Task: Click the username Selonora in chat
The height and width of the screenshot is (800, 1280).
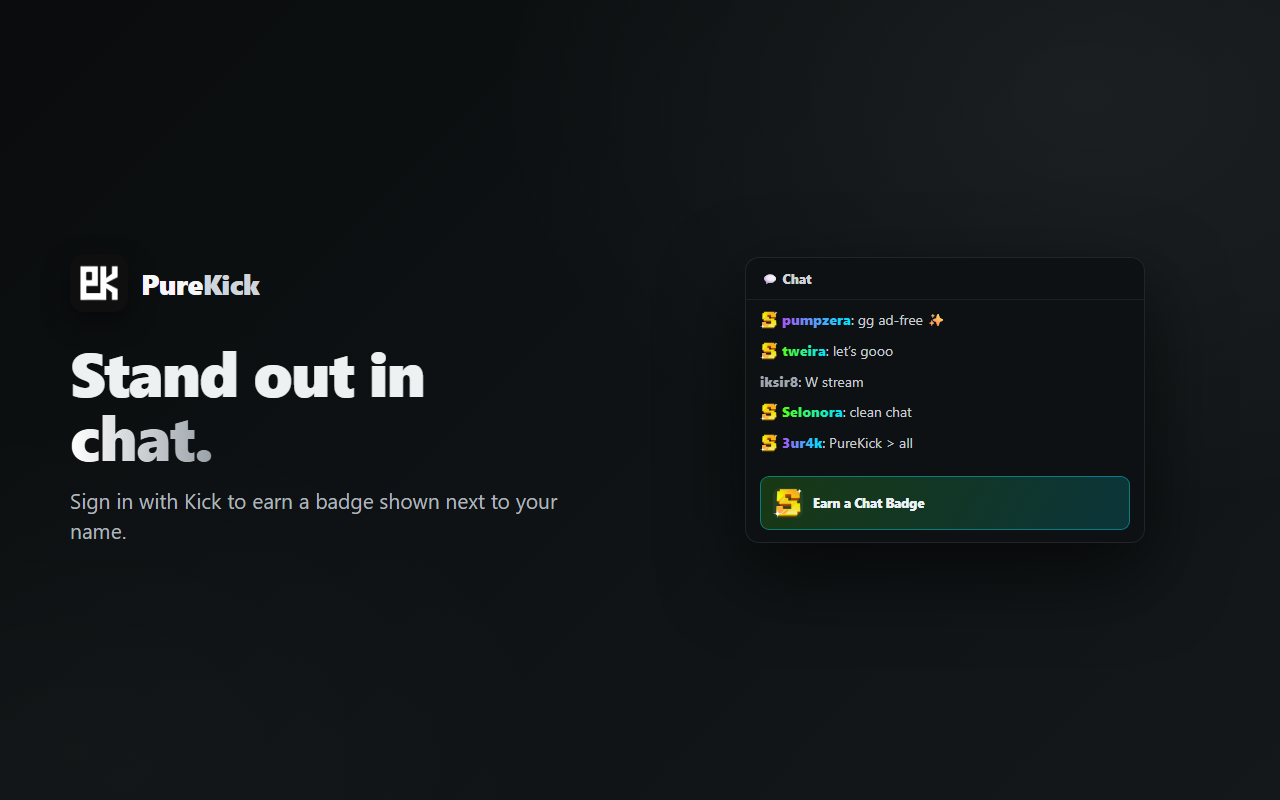Action: point(812,412)
